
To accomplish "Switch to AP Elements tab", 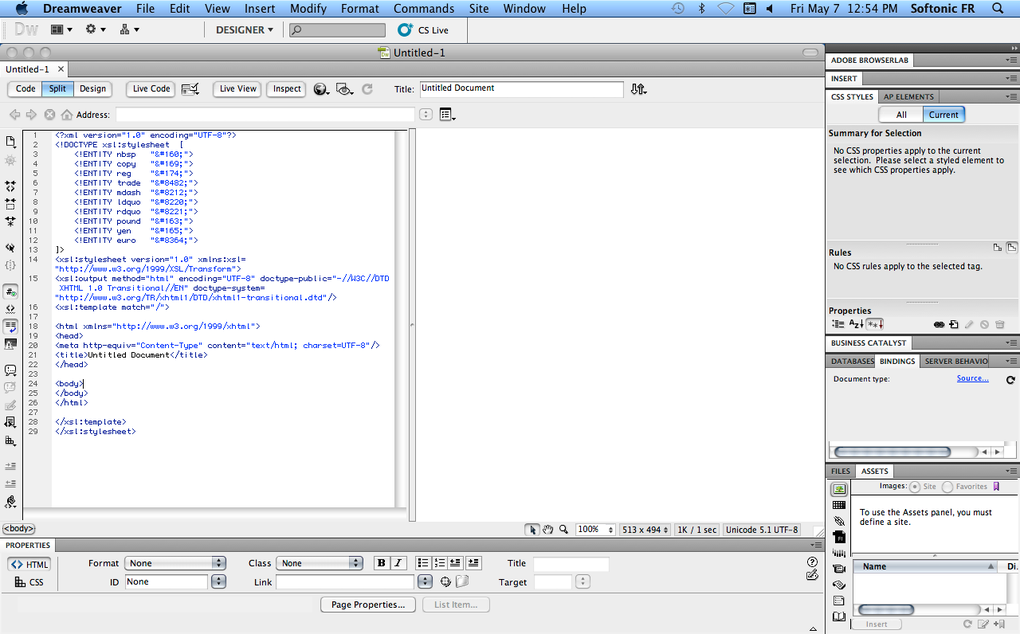I will pos(908,96).
